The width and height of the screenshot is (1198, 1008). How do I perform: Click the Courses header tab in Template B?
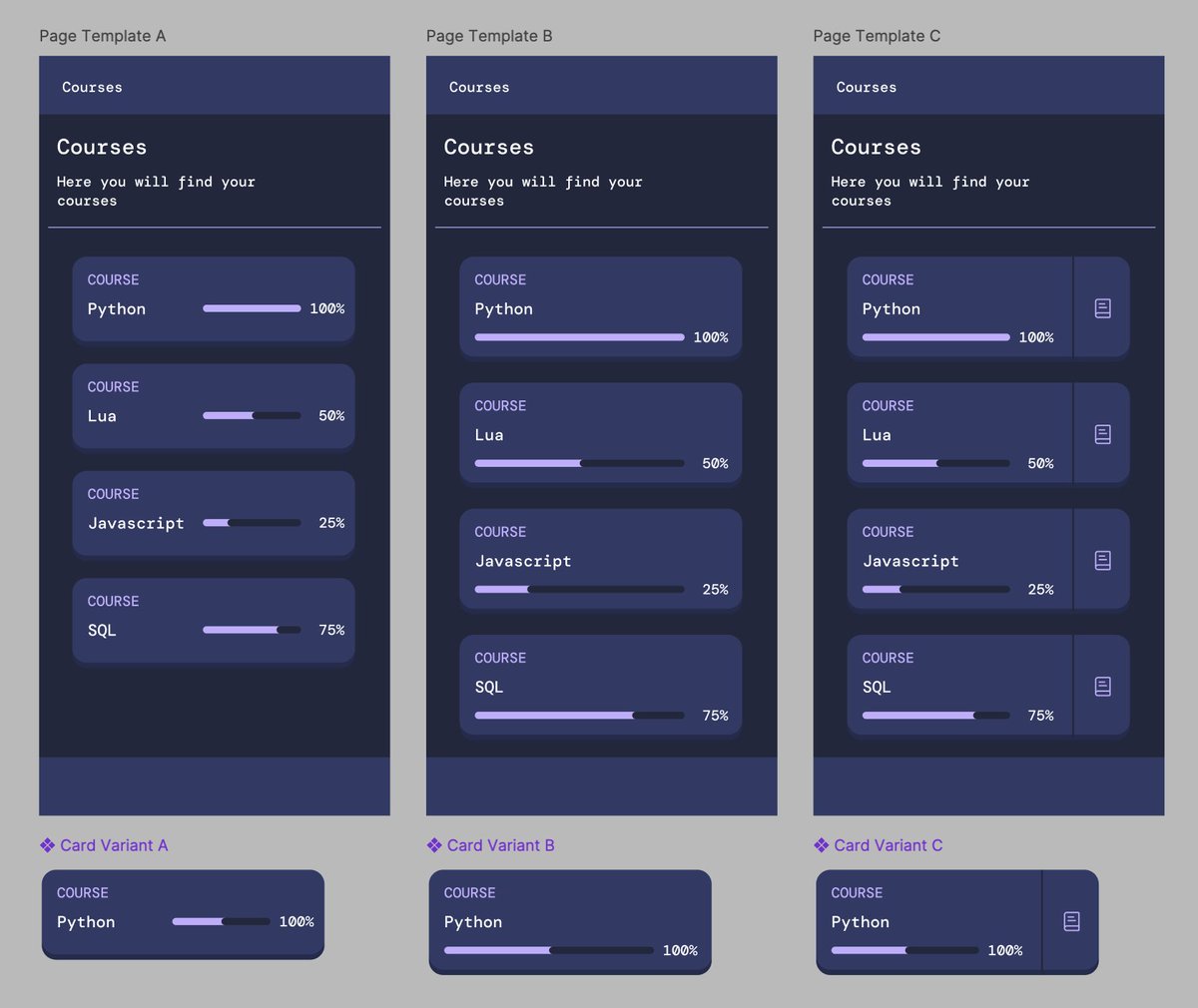tap(479, 87)
